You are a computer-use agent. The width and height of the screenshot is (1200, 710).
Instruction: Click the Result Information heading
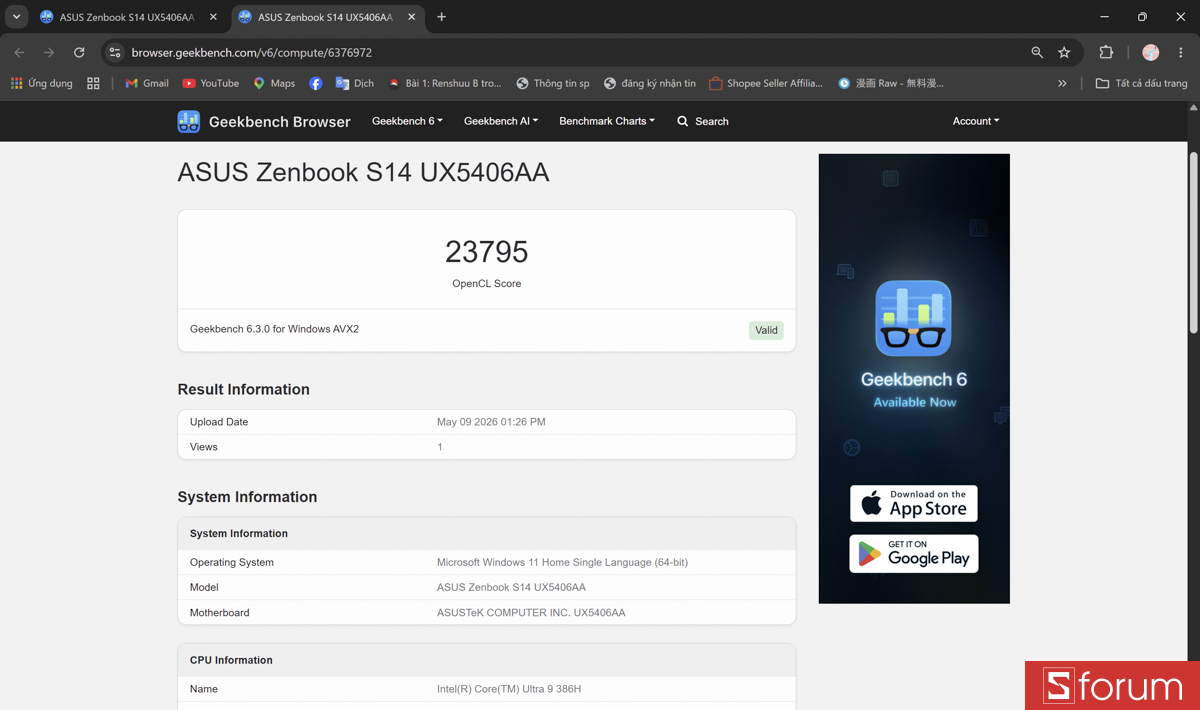[243, 389]
